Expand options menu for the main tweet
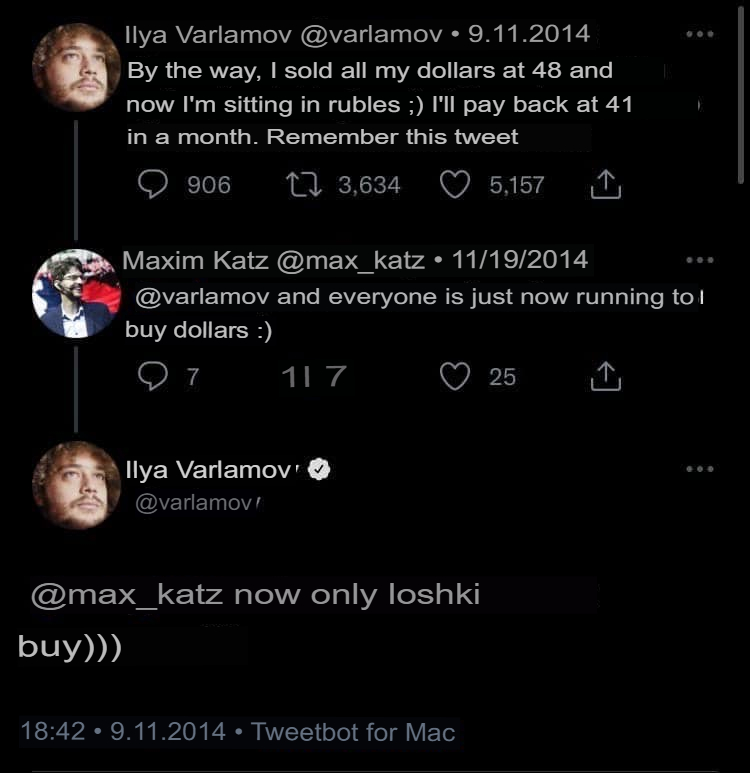Image resolution: width=750 pixels, height=773 pixels. [x=700, y=468]
